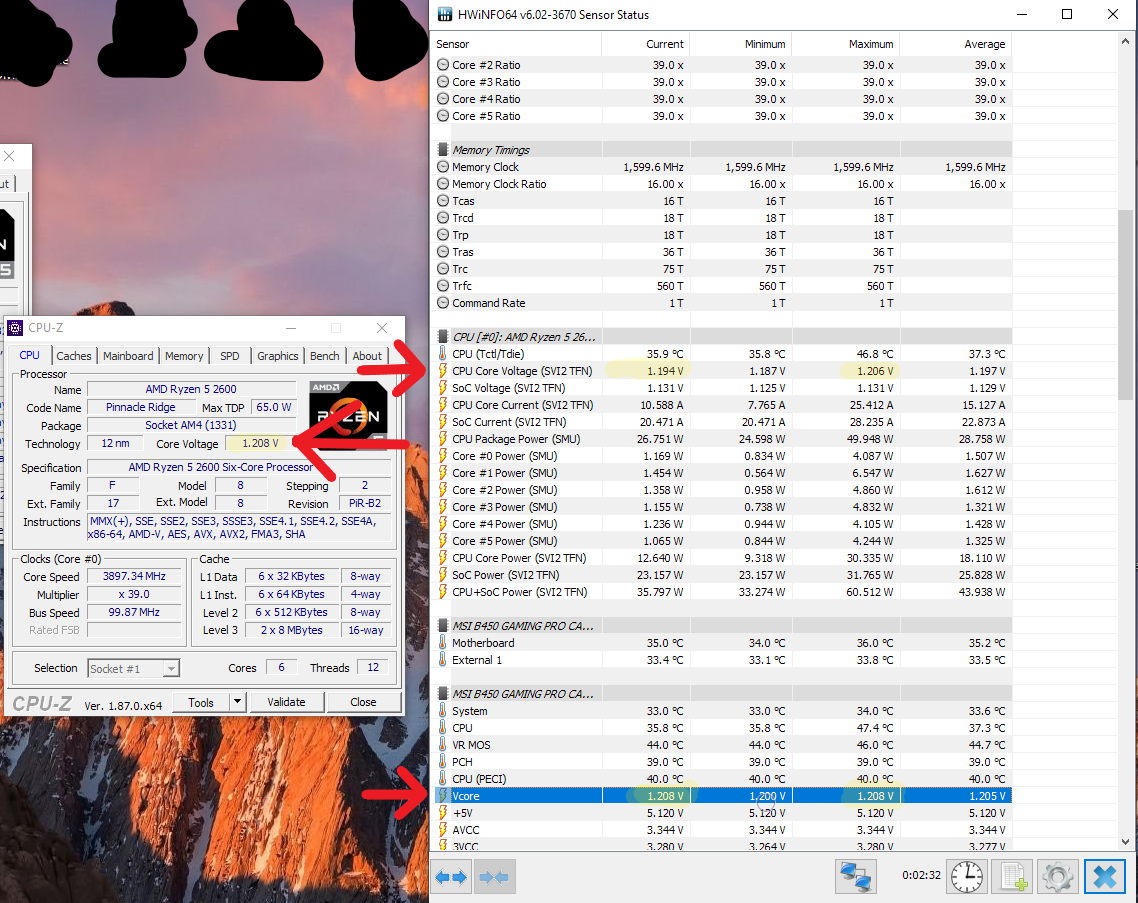Click the clock icon beside Core #2 Ratio

pos(443,65)
